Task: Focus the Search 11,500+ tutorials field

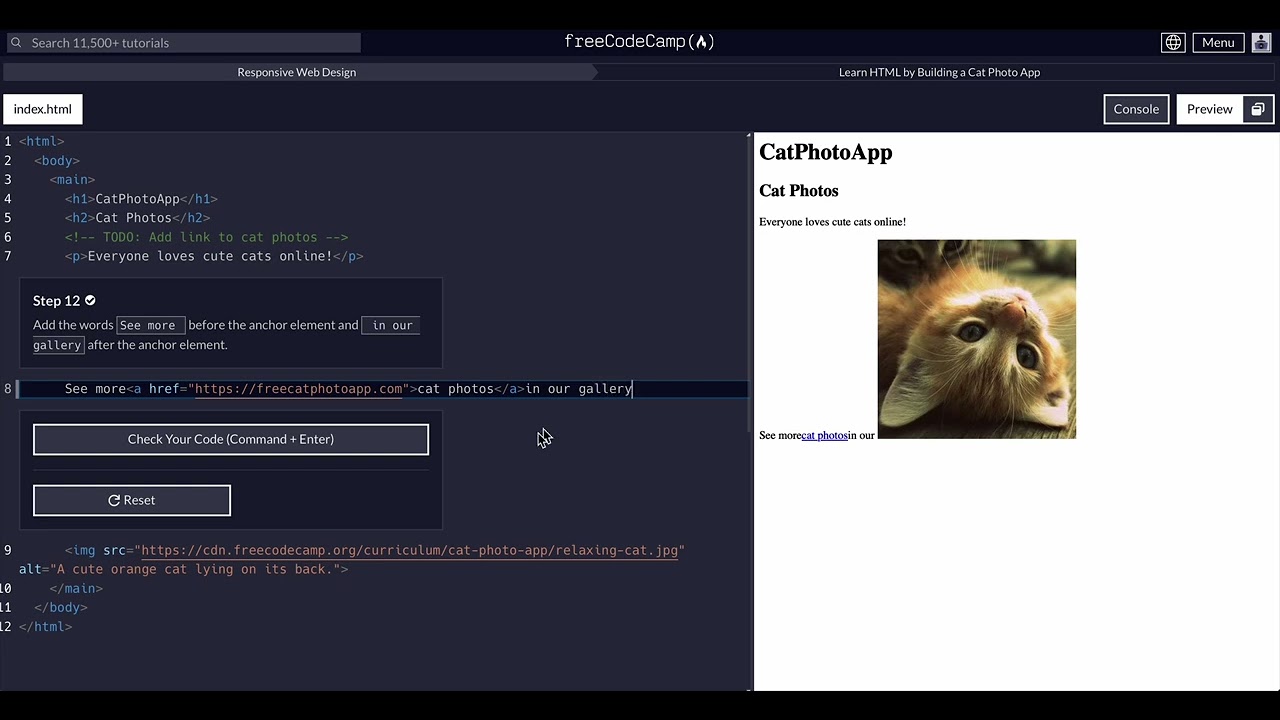Action: [x=184, y=43]
